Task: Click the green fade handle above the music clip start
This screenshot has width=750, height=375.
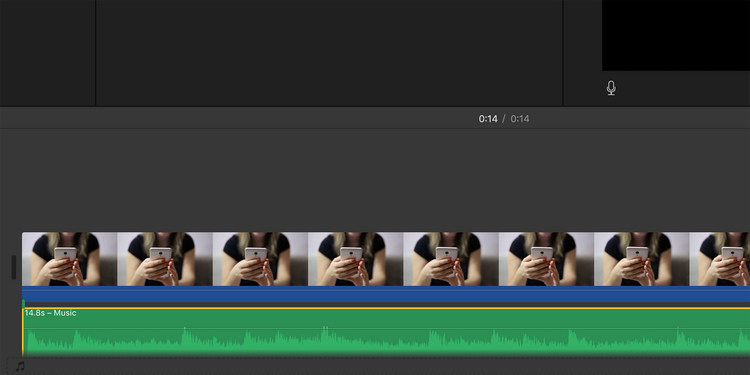Action: tap(23, 303)
